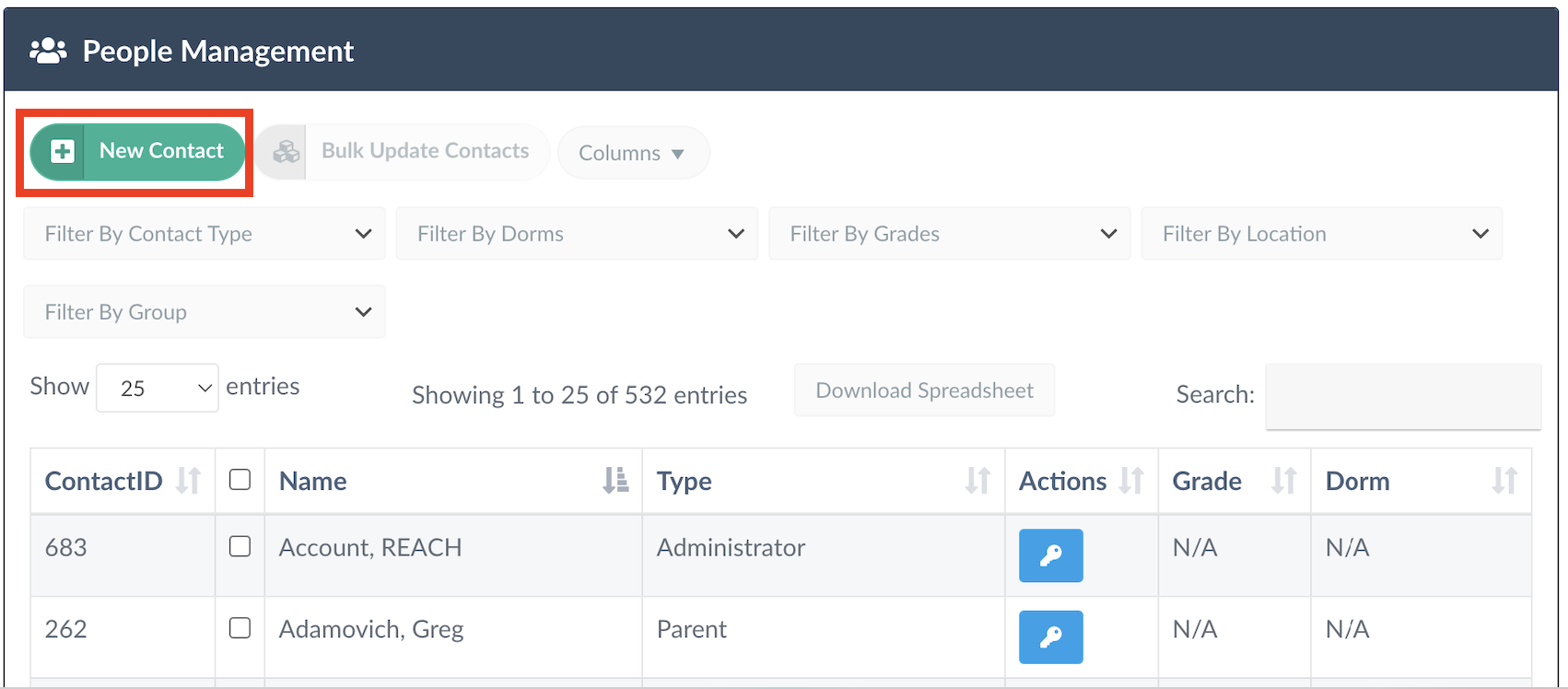
Task: Click the Bulk Update Contacts boxes icon
Action: point(286,152)
